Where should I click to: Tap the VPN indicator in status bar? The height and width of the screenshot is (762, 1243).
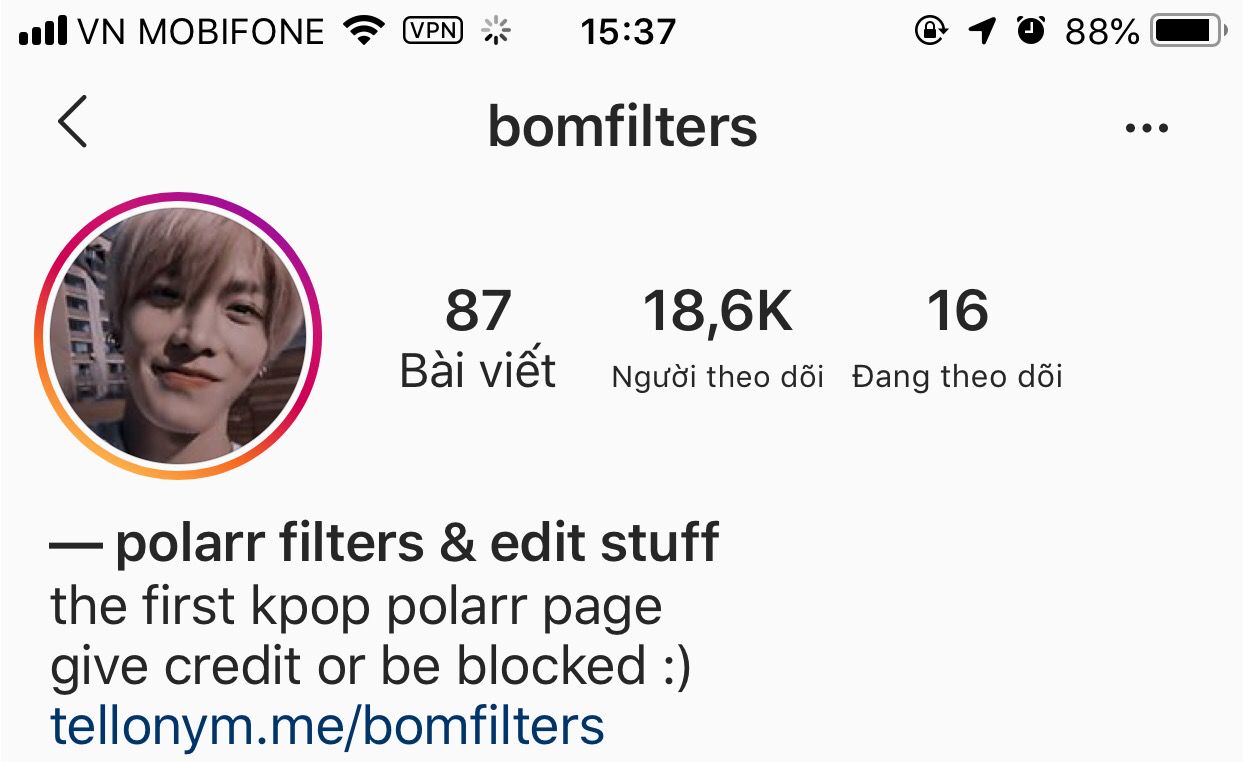(433, 31)
